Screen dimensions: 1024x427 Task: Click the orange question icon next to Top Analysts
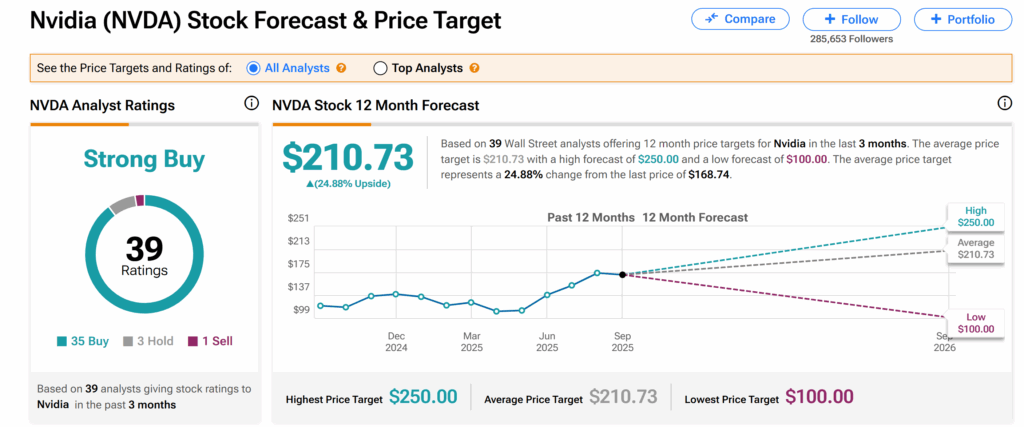coord(474,68)
